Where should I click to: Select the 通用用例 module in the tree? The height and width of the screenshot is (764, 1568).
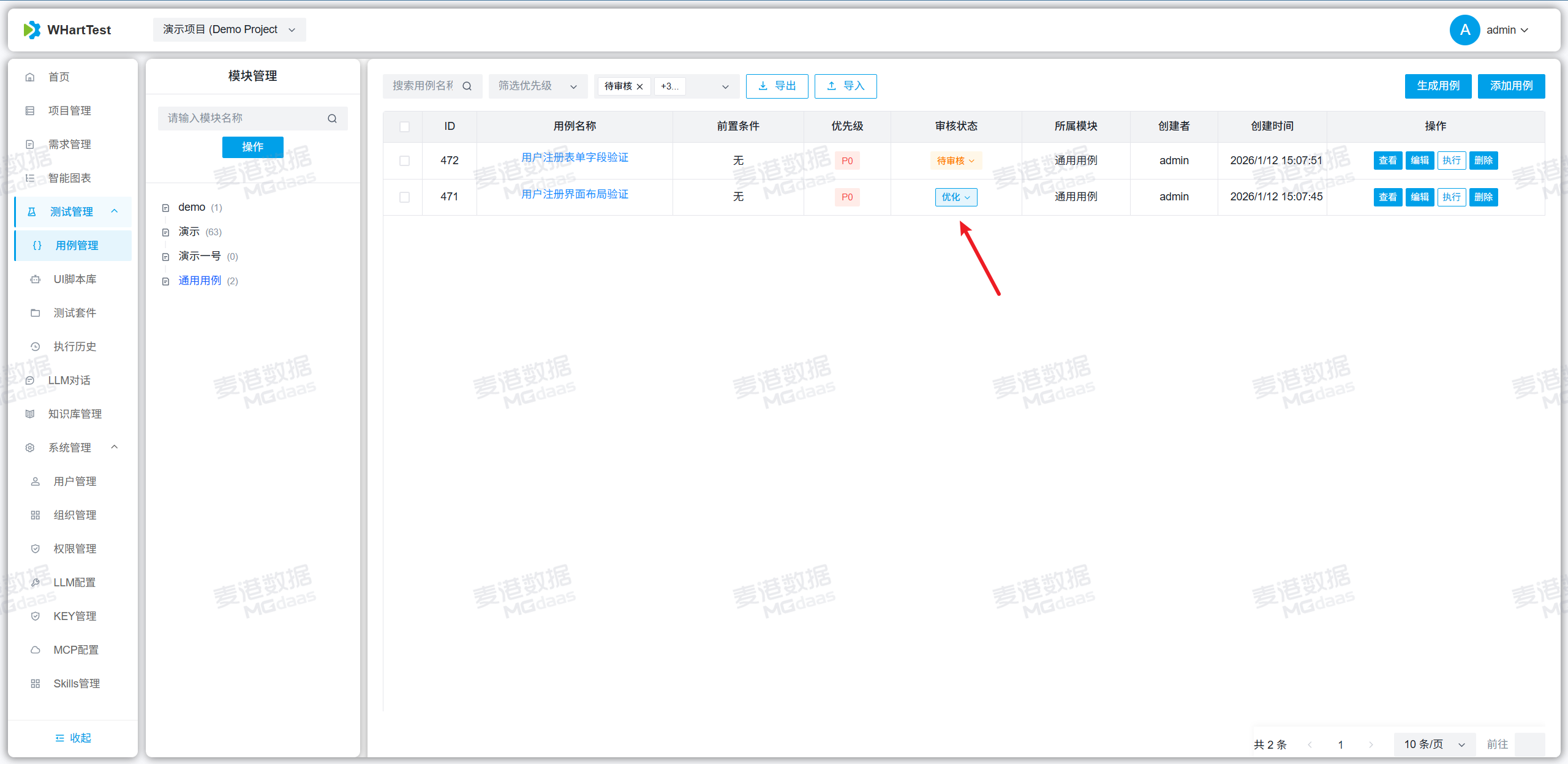200,281
